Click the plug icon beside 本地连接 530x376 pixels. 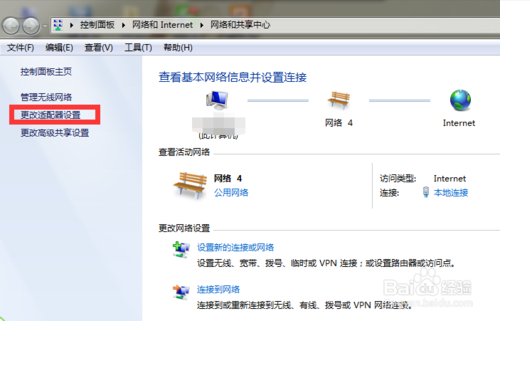click(x=426, y=192)
